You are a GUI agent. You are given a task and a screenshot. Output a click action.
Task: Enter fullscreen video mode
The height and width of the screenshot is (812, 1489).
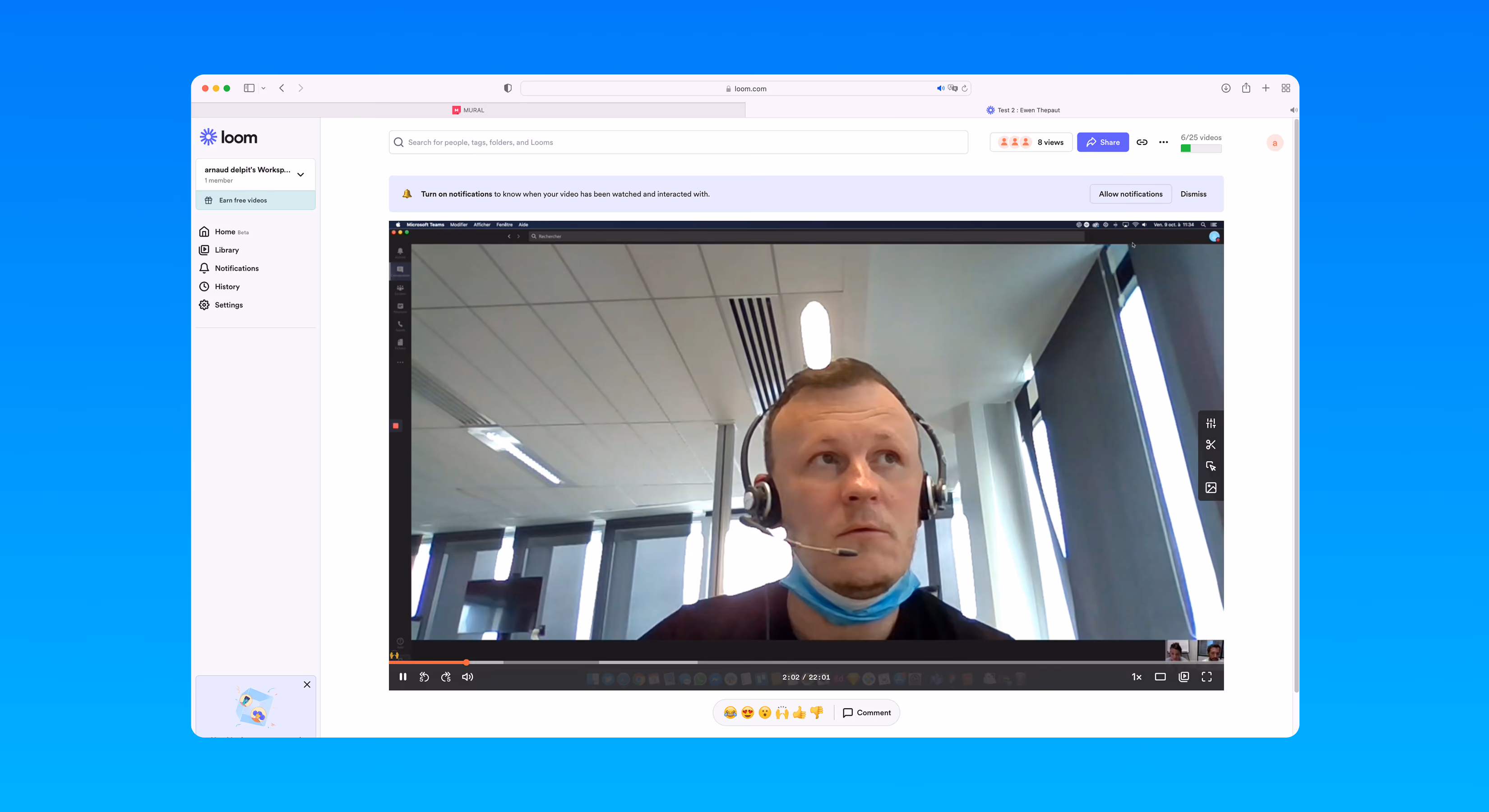point(1207,677)
